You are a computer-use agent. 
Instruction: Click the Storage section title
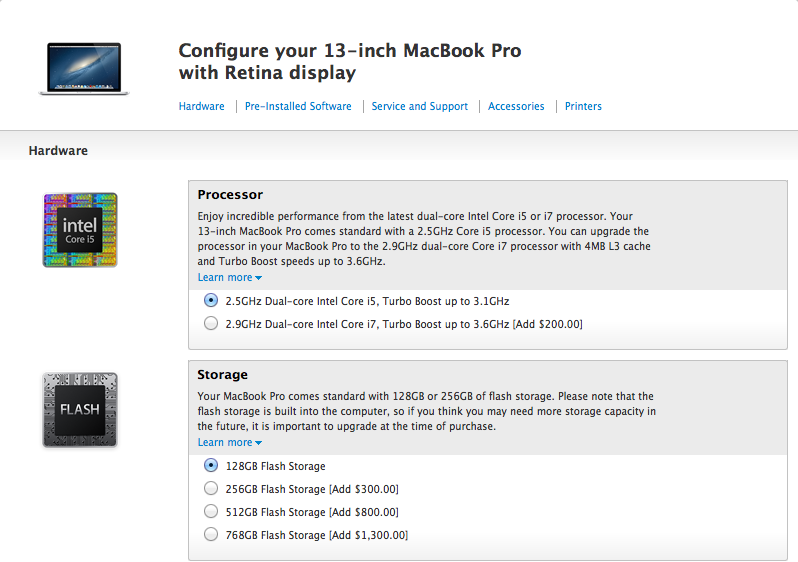(222, 375)
